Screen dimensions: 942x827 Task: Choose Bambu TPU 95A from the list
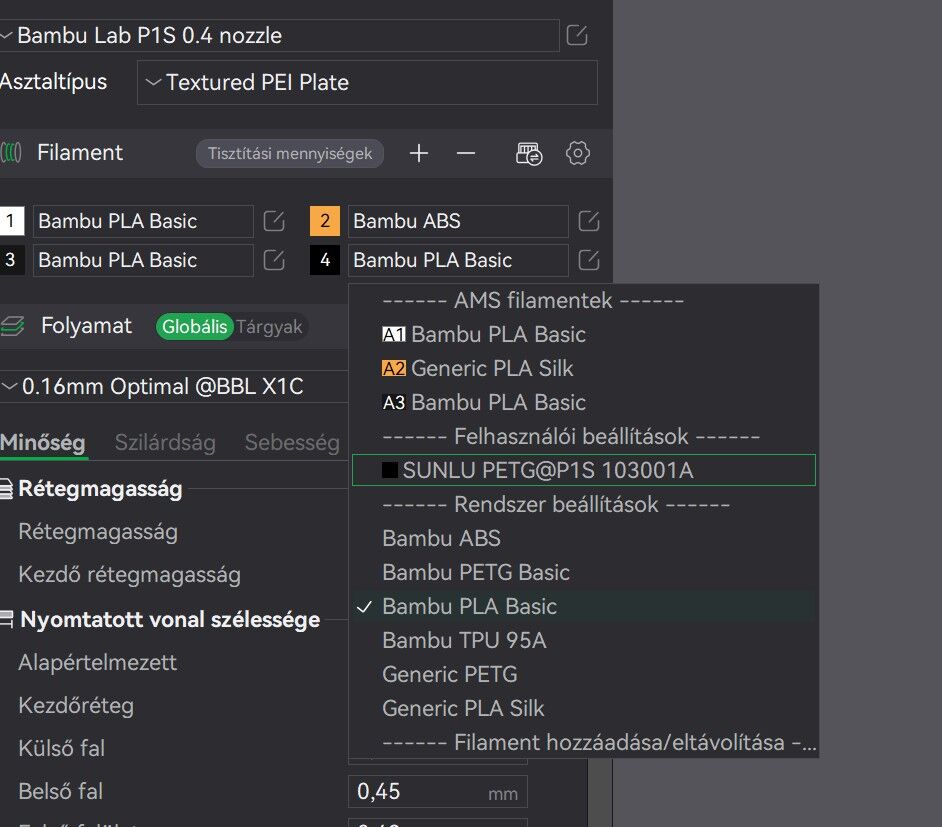[583, 641]
